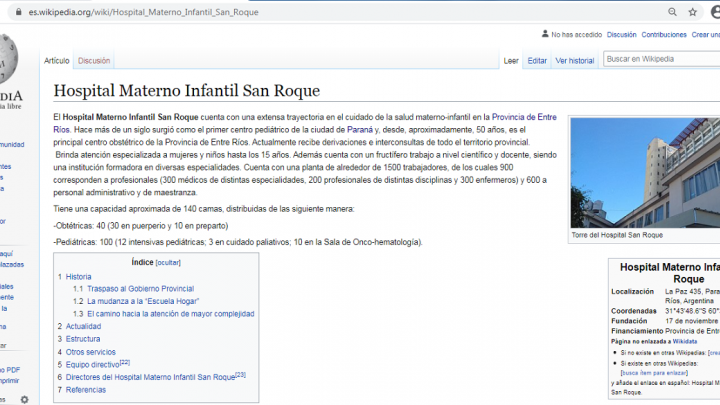720x405 pixels.
Task: Click the line '-Obtétricas: 40 (30 en puerperio...'
Action: pyautogui.click(x=141, y=226)
